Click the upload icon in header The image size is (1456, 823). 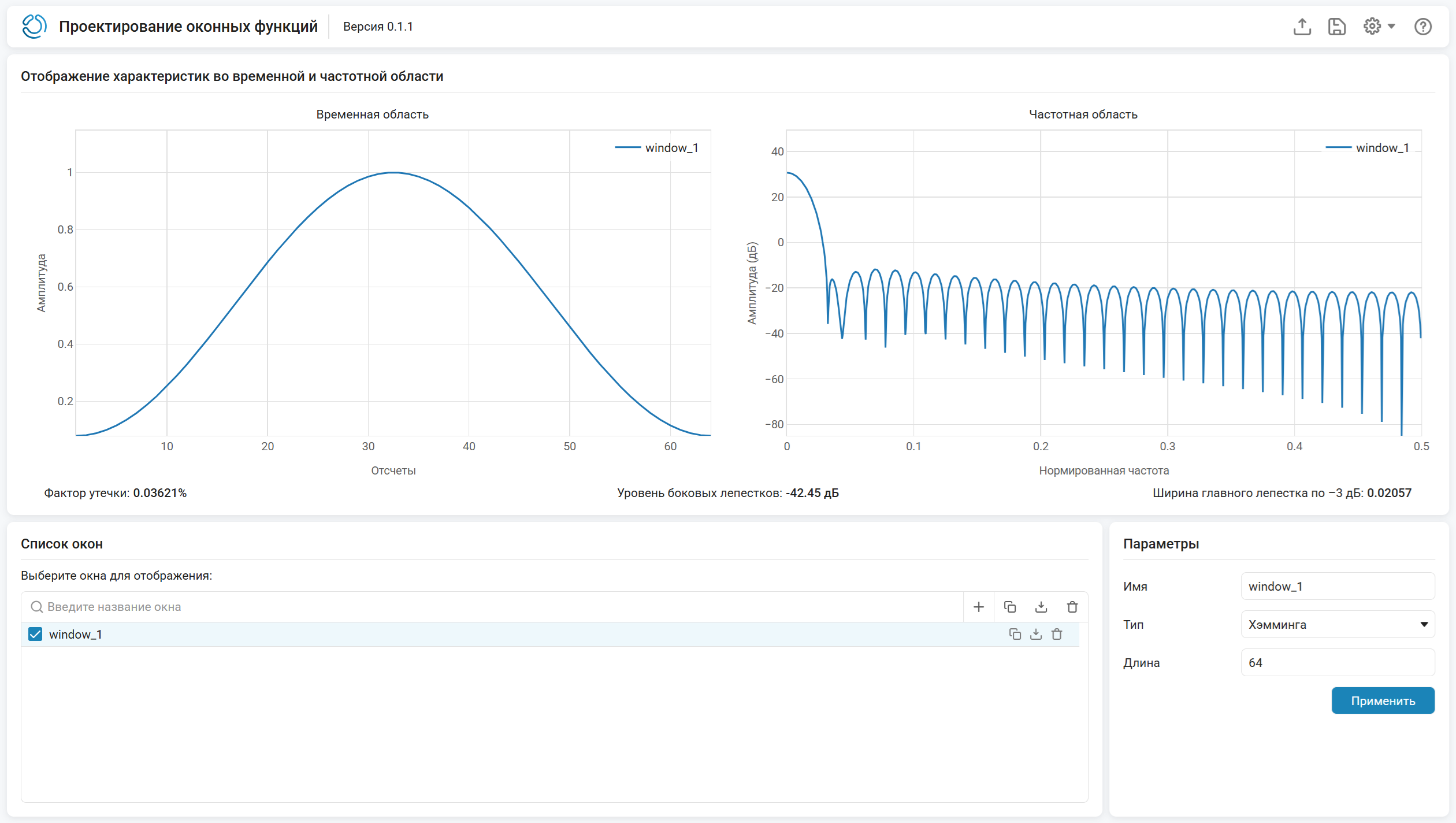click(x=1302, y=27)
